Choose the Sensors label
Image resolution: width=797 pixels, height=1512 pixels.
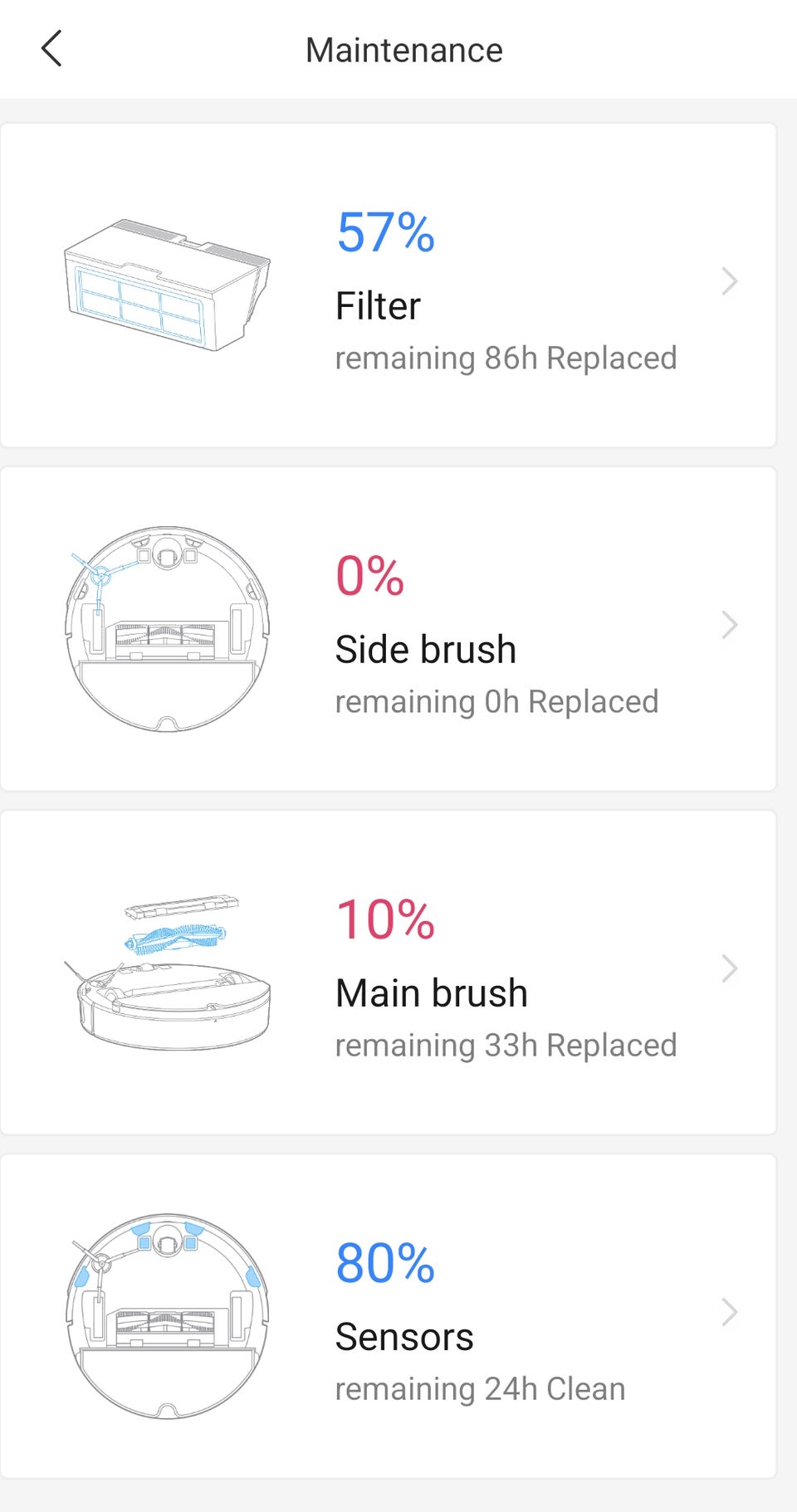tap(404, 1337)
